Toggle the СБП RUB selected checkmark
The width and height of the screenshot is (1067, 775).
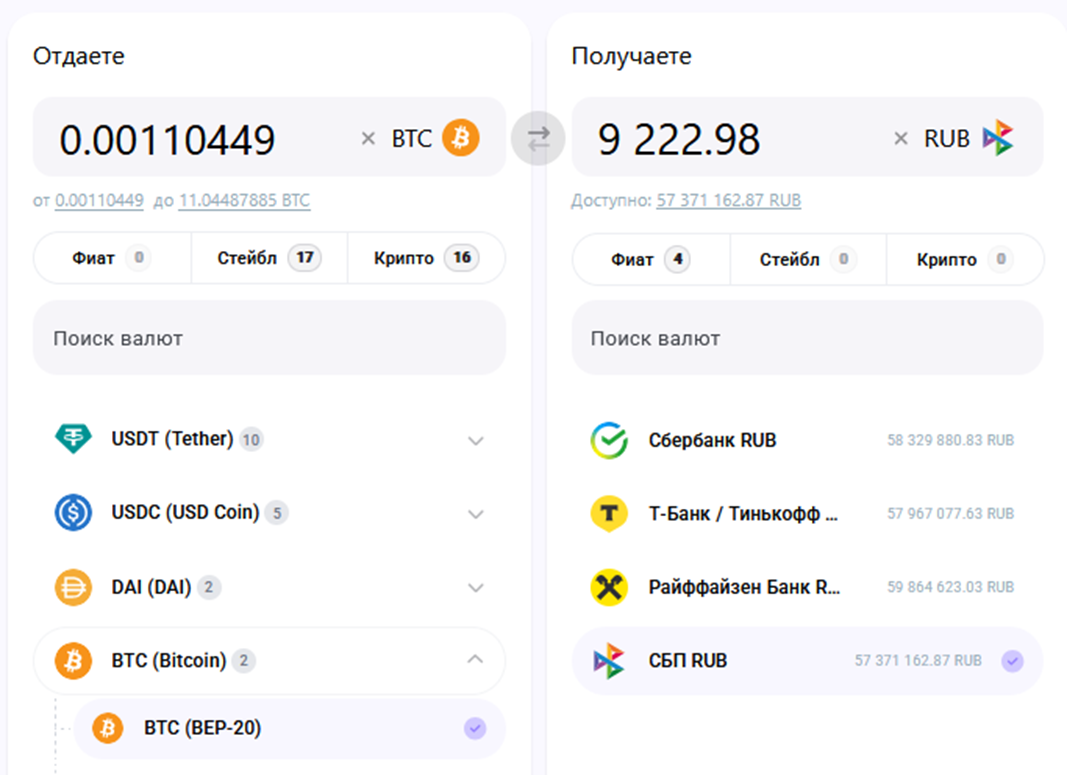[1012, 661]
